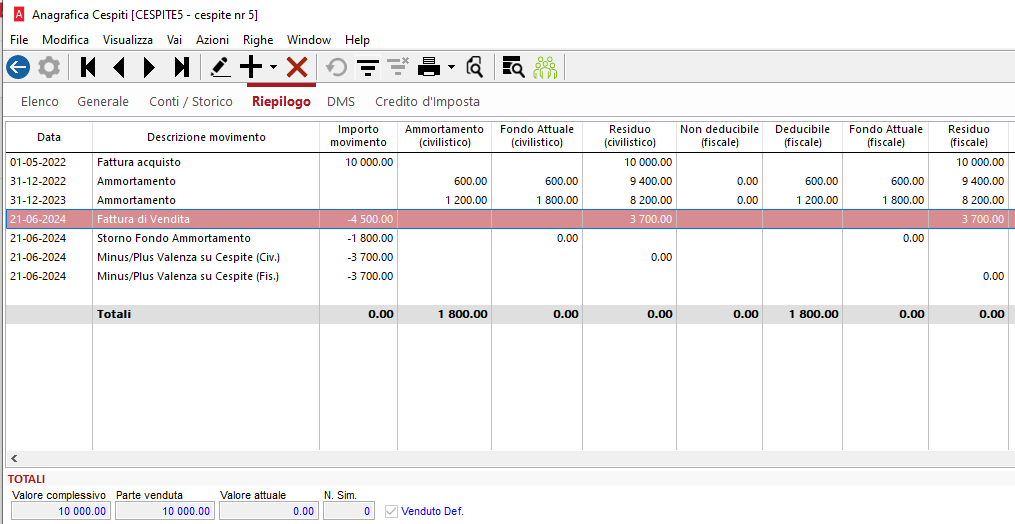1015x524 pixels.
Task: Open the Righe menu
Action: tap(258, 40)
